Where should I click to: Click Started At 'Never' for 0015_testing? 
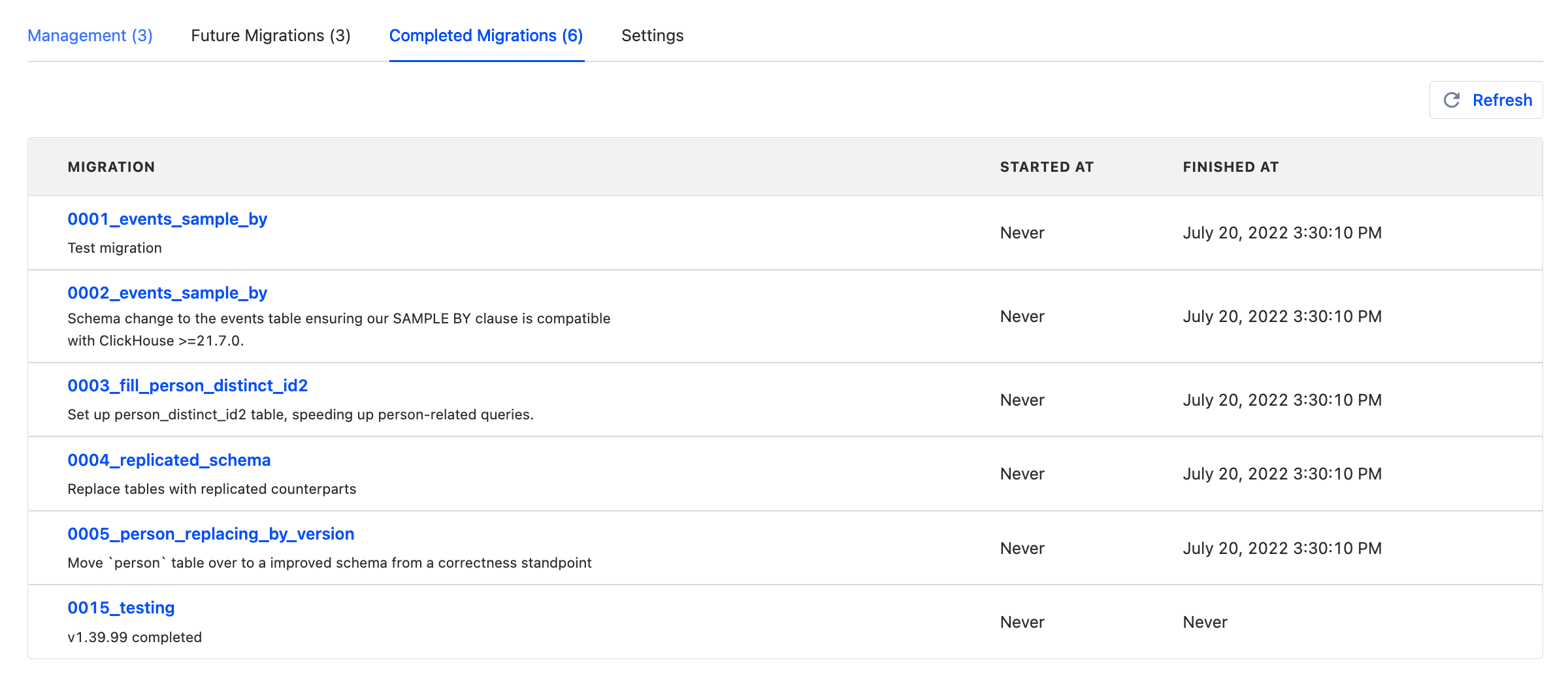pyautogui.click(x=1022, y=622)
